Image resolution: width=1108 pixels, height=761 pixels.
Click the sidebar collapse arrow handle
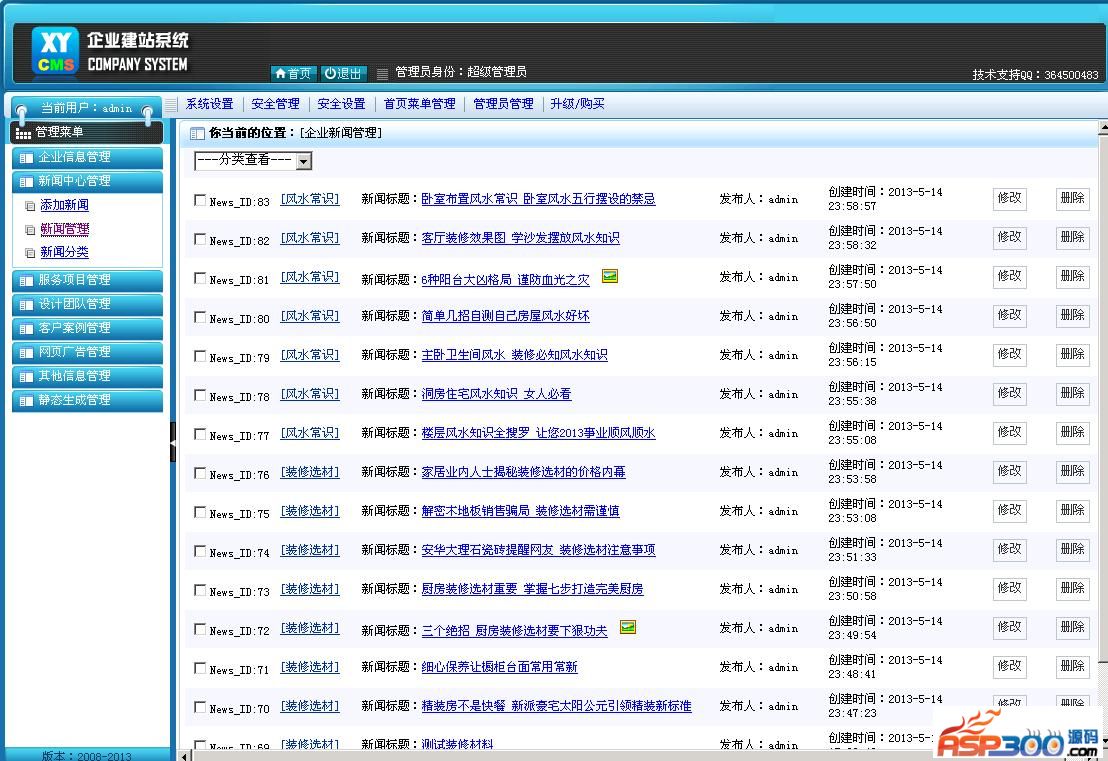pos(172,441)
